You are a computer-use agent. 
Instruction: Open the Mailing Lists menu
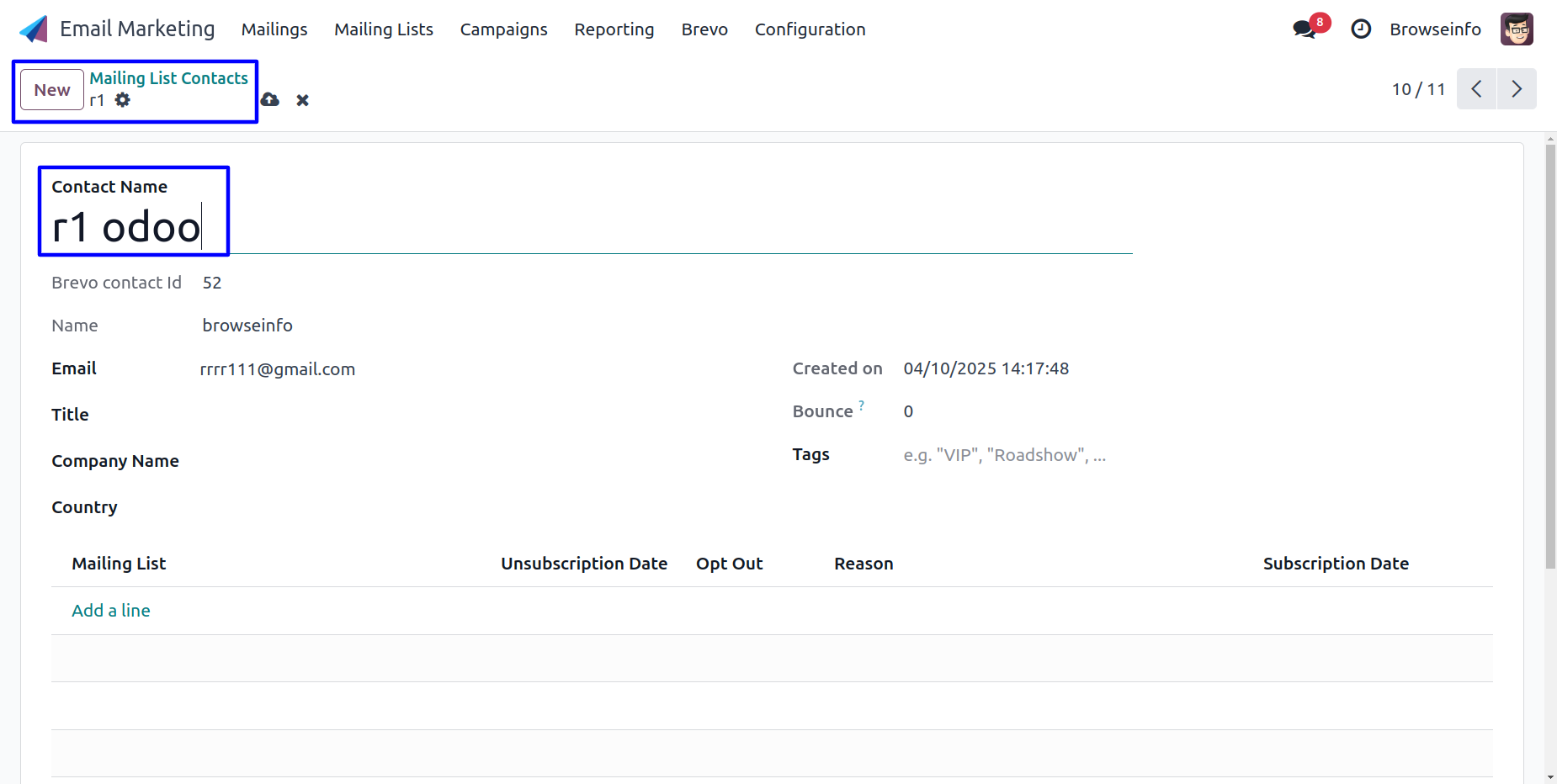point(384,29)
